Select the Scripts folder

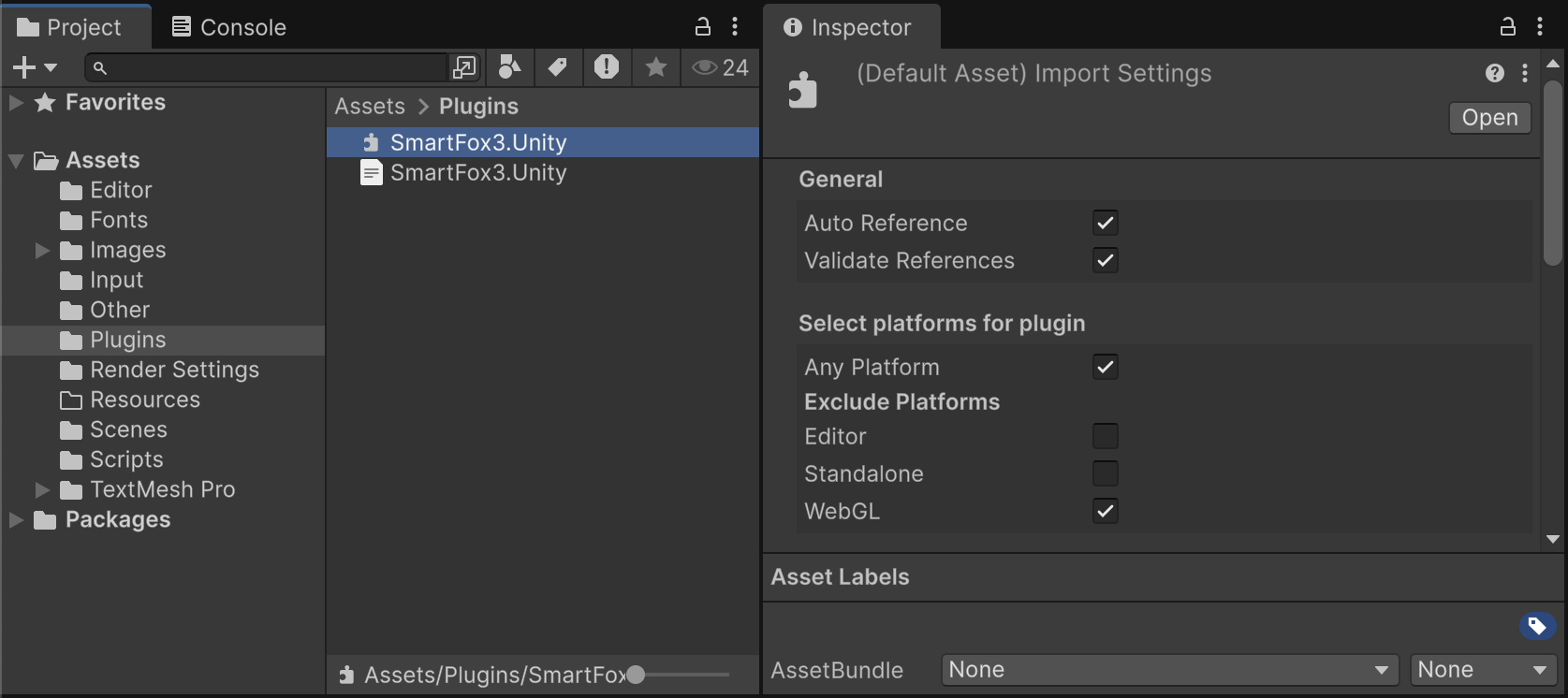click(x=111, y=460)
